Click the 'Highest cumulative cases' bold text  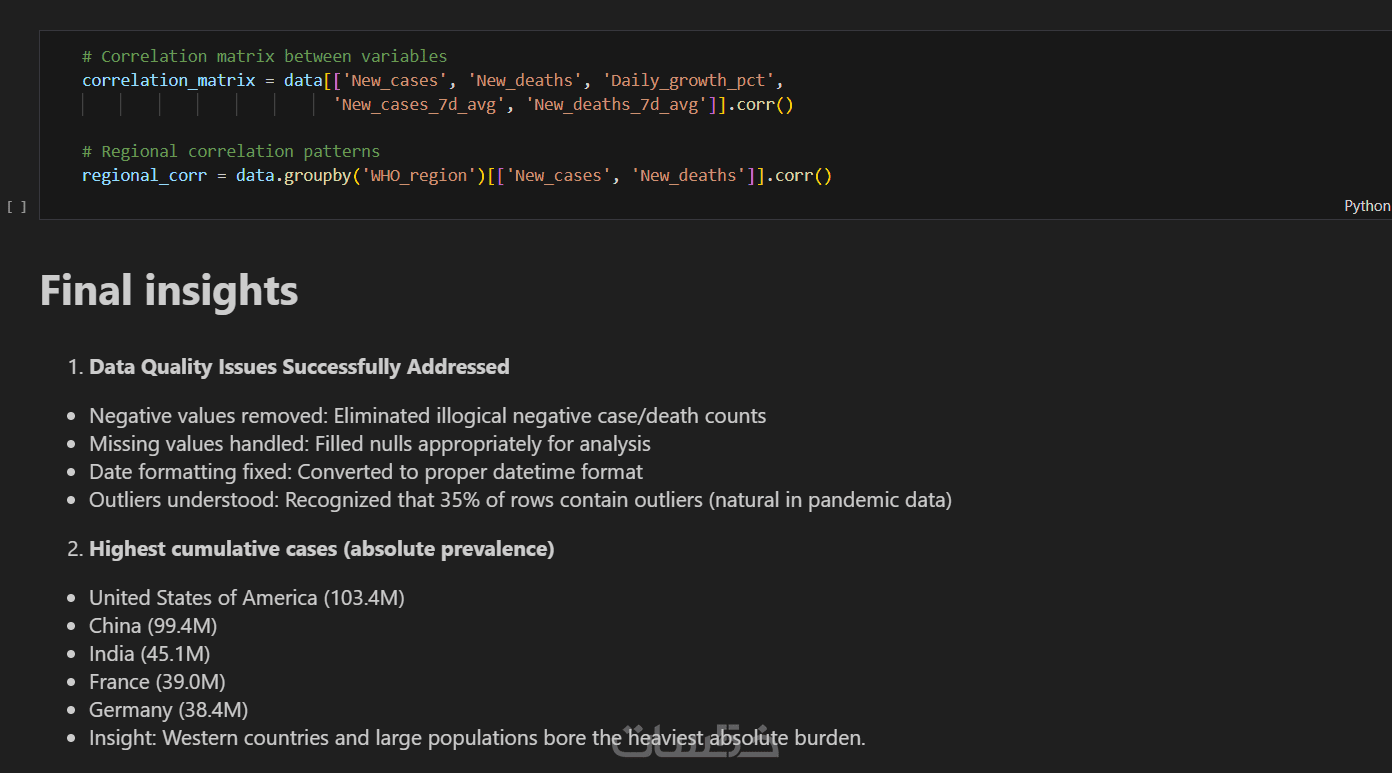click(x=321, y=549)
